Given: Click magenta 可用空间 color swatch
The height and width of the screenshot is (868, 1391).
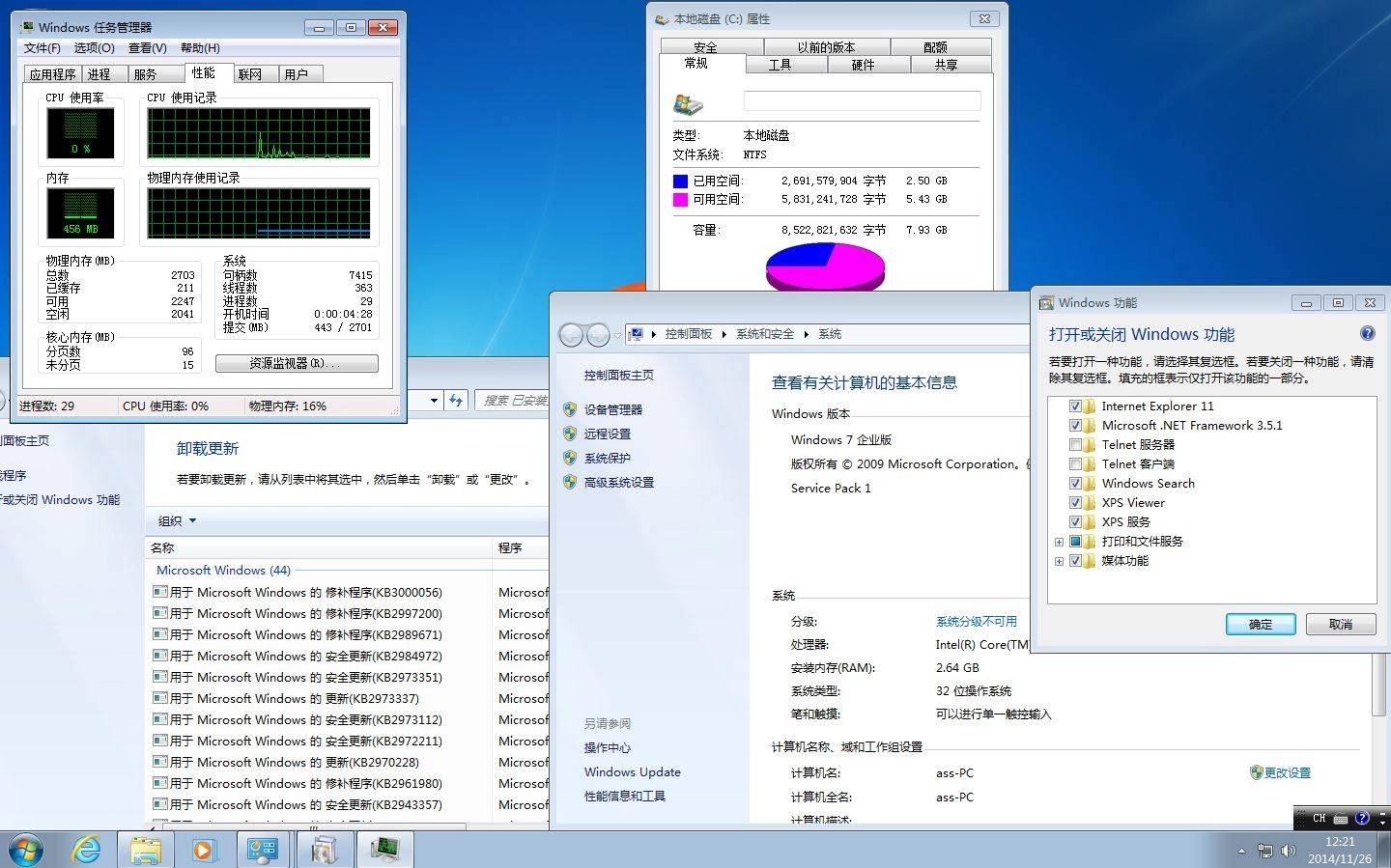Looking at the screenshot, I should click(x=680, y=199).
